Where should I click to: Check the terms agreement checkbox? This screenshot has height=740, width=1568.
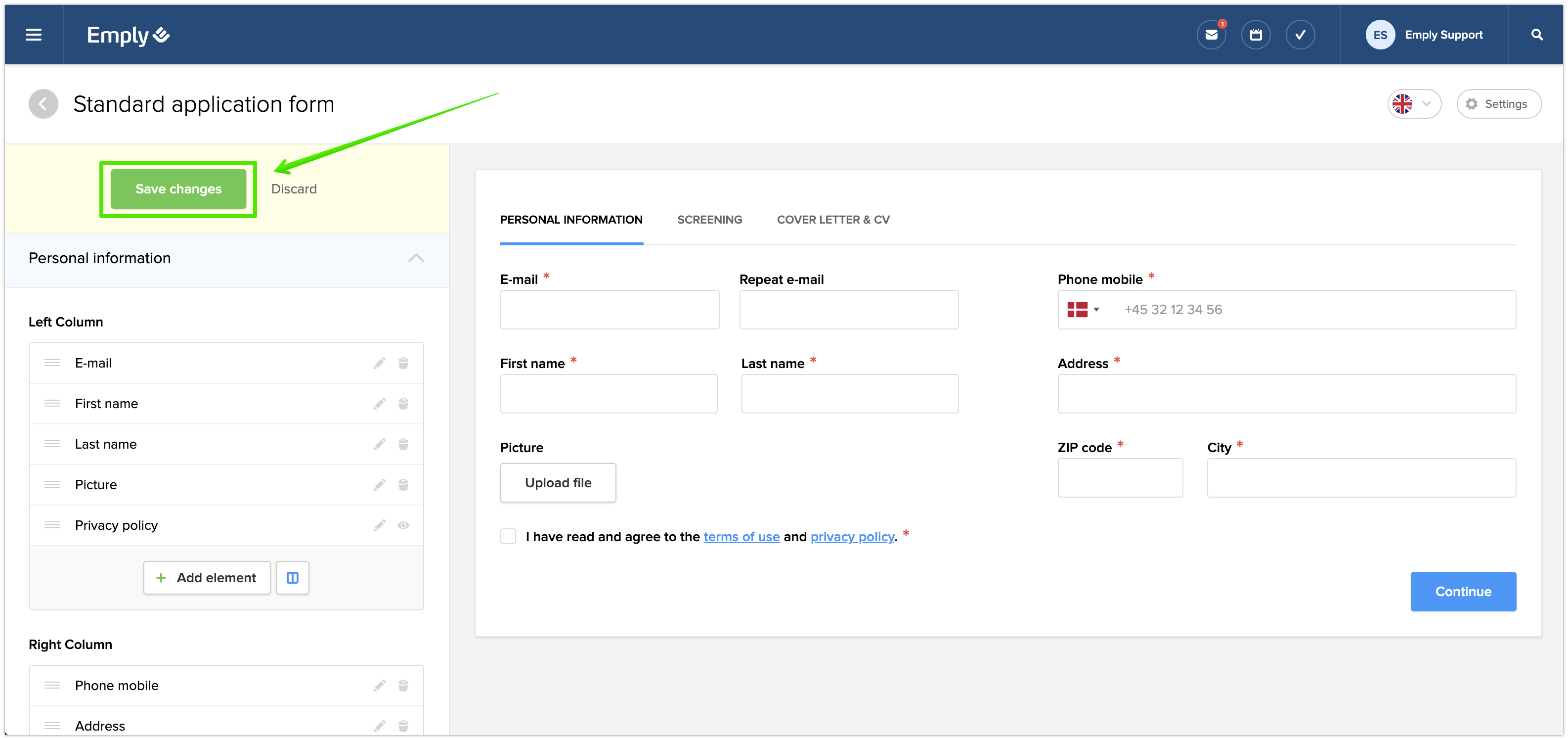pos(508,536)
